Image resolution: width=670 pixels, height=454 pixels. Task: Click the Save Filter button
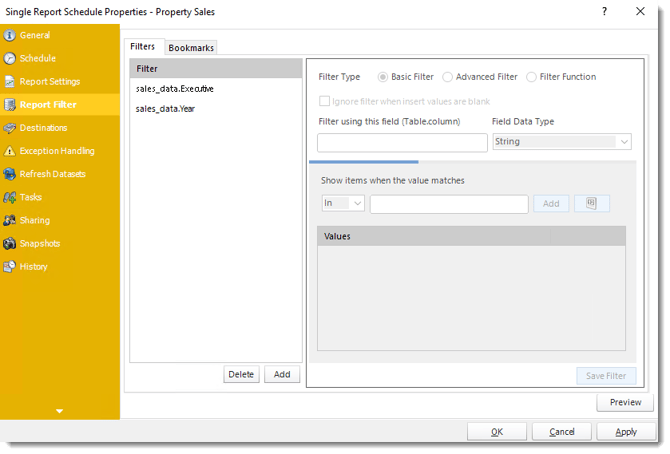605,376
